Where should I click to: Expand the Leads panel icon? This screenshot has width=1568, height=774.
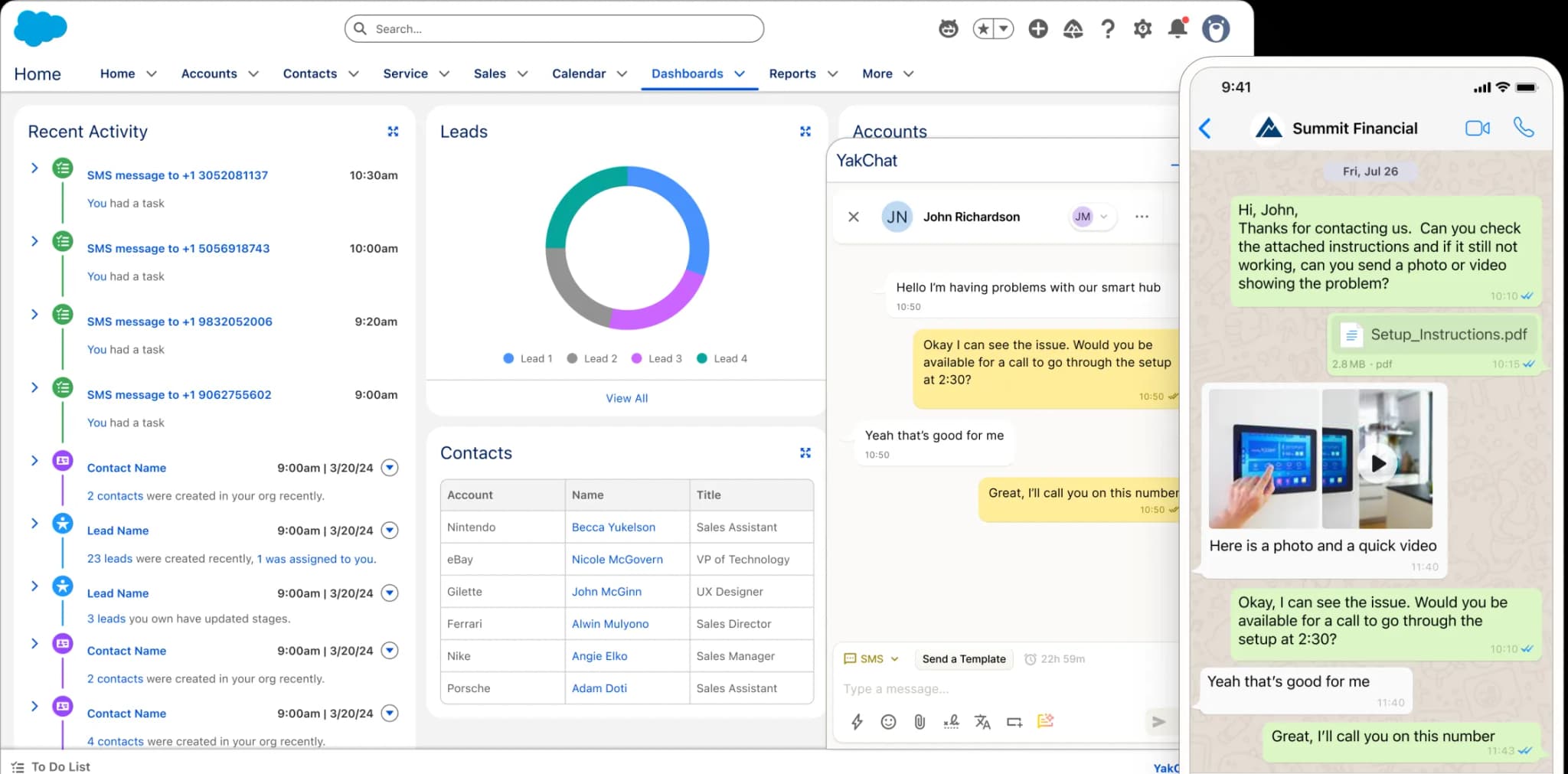click(x=805, y=132)
